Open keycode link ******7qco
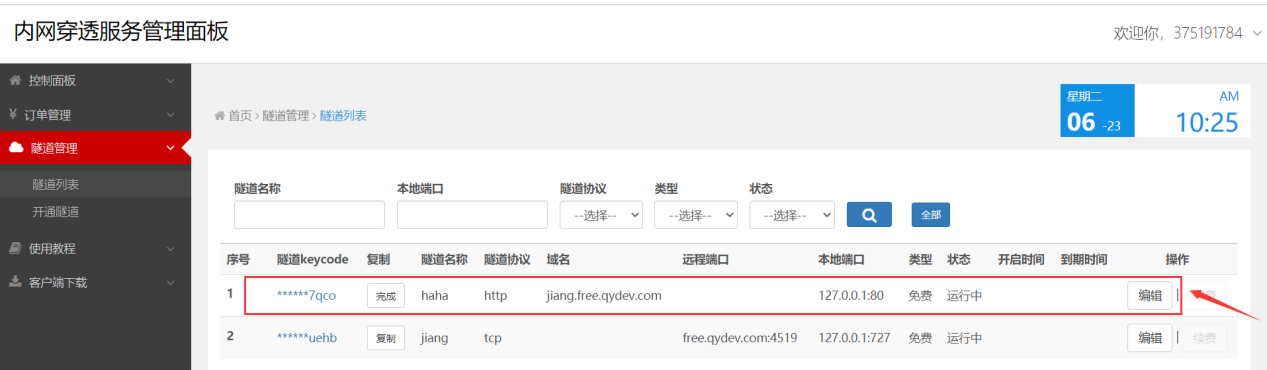The height and width of the screenshot is (370, 1267). point(307,296)
